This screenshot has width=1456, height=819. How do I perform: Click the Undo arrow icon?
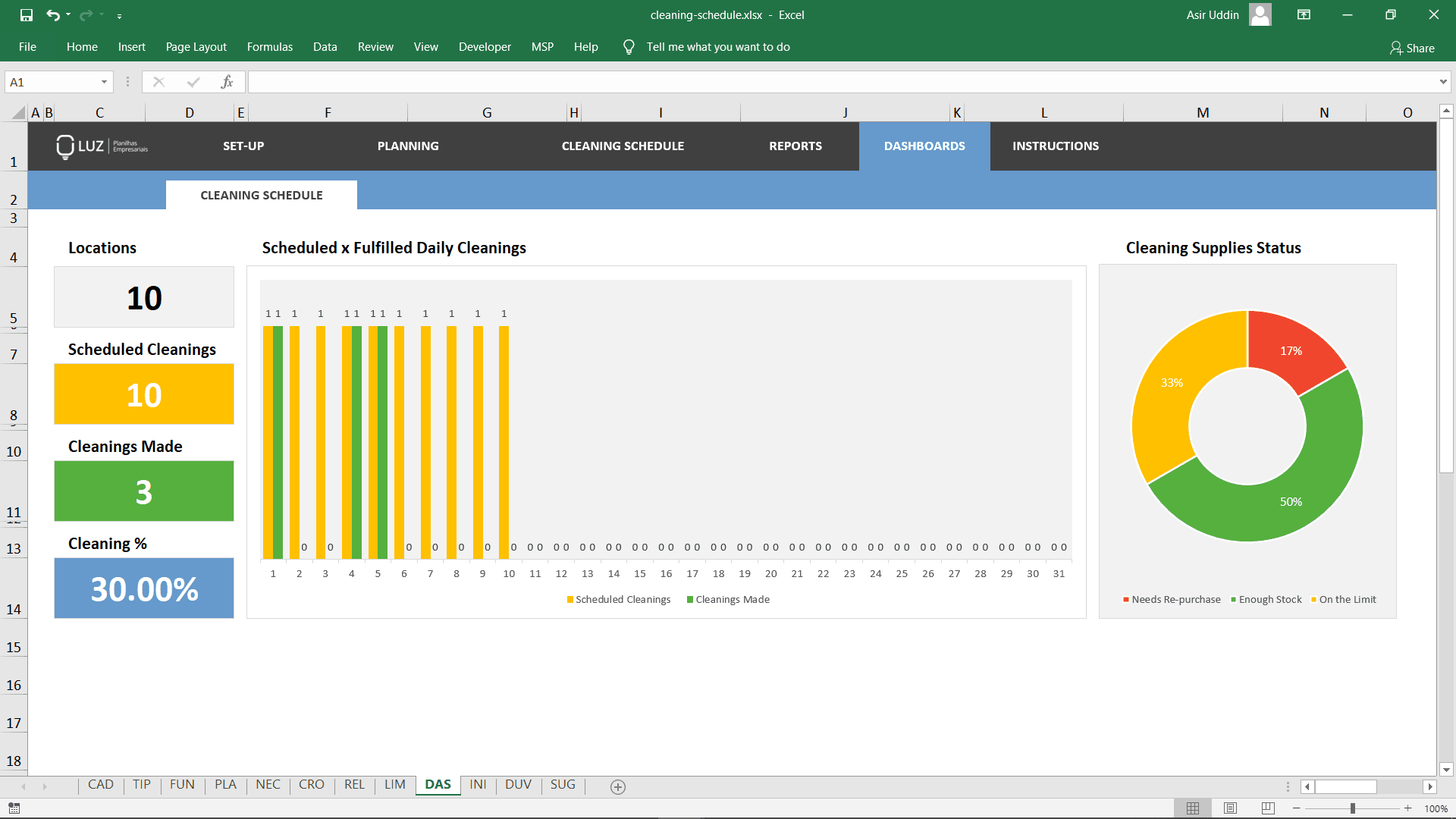click(x=52, y=14)
